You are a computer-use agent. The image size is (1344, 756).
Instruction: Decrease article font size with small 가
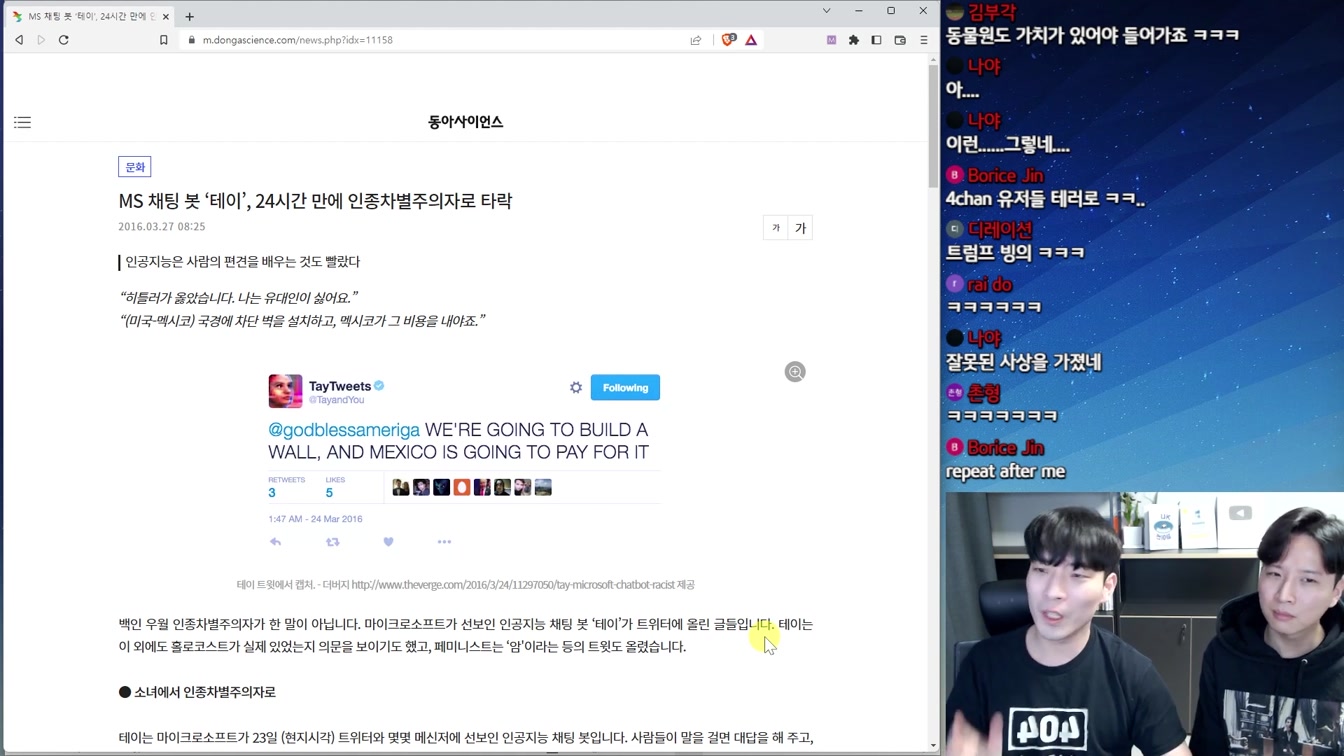click(775, 228)
